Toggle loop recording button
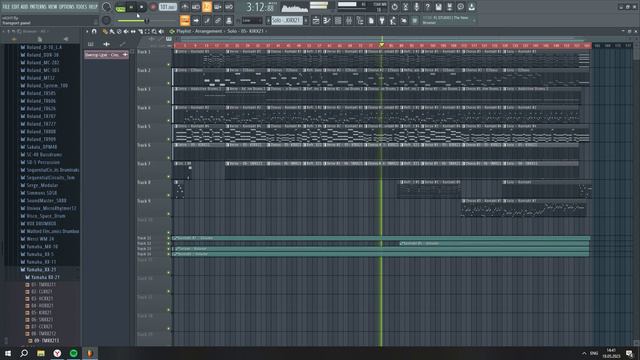Screen dimensions: 640x360 pyautogui.click(x=229, y=7)
